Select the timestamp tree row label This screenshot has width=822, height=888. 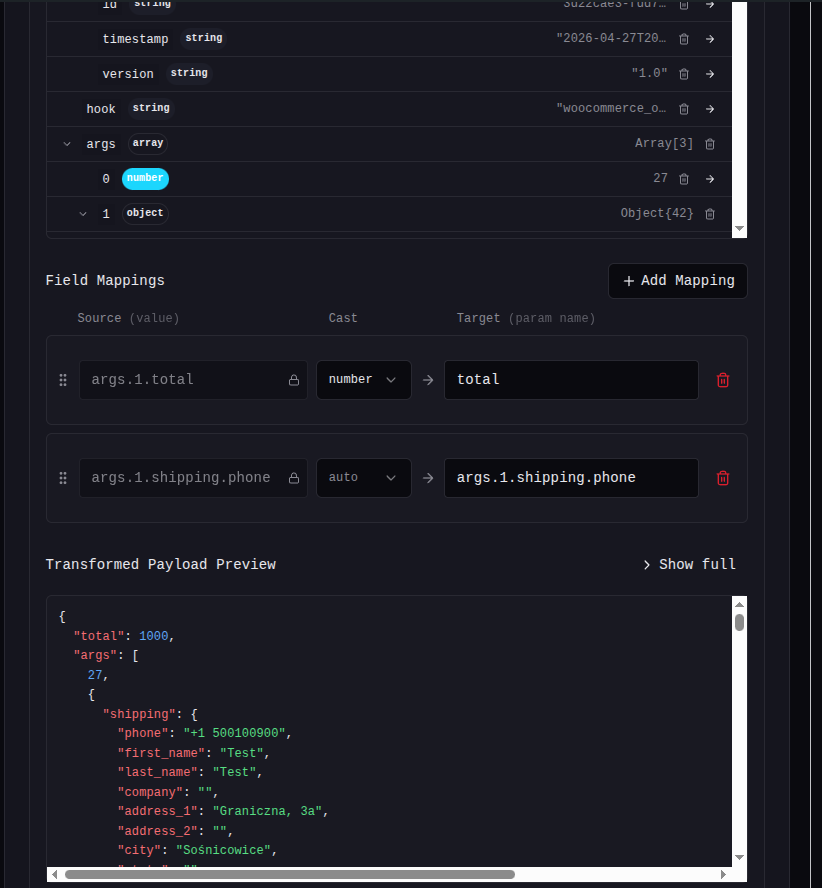[x=135, y=39]
